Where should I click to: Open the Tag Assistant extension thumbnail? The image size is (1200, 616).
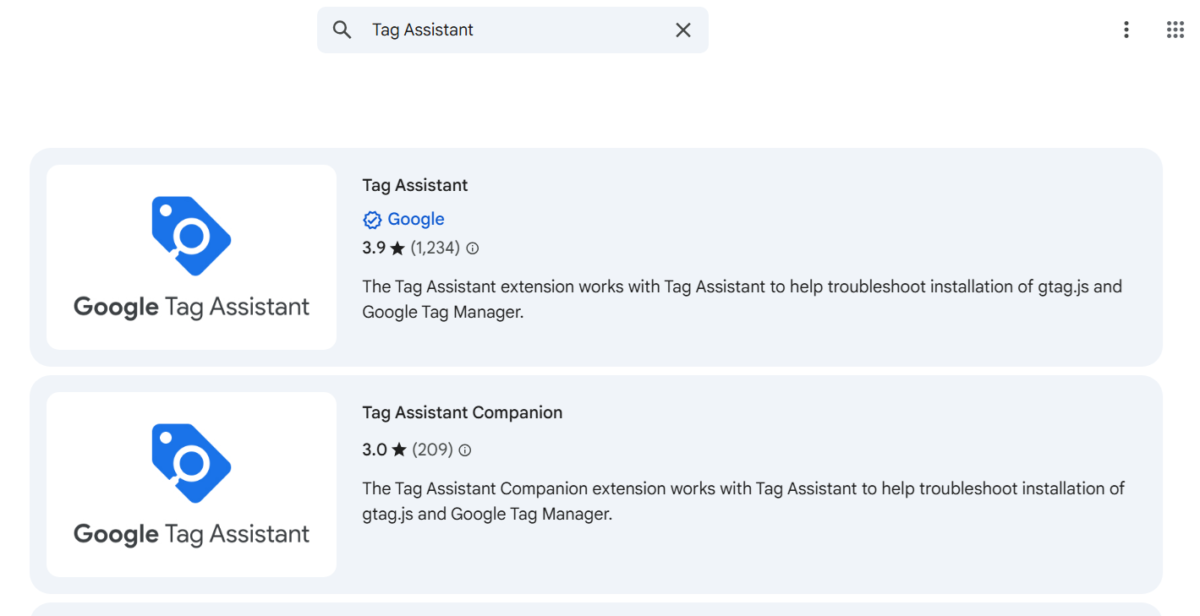pos(192,257)
